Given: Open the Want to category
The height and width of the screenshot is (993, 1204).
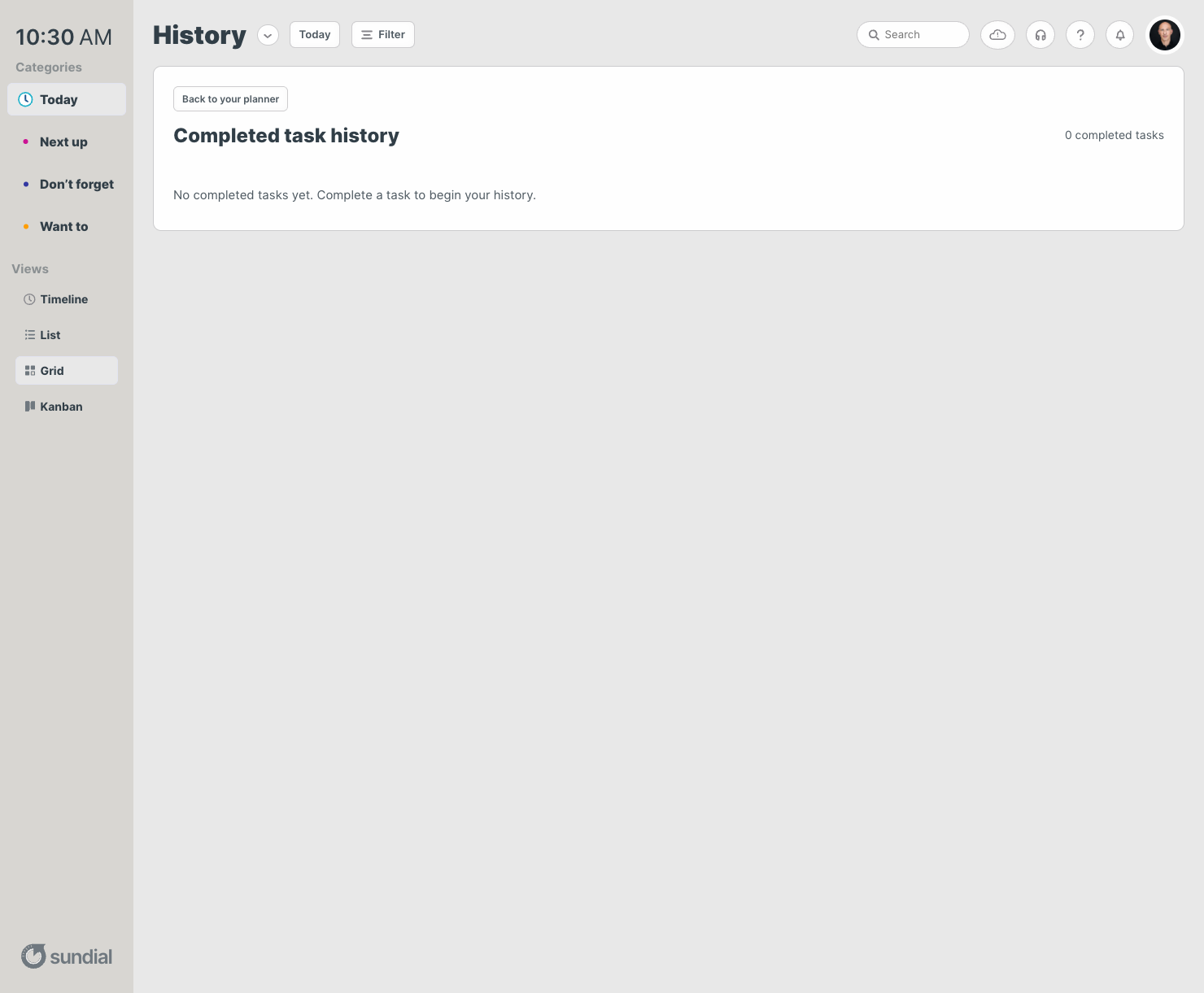Looking at the screenshot, I should pyautogui.click(x=67, y=226).
